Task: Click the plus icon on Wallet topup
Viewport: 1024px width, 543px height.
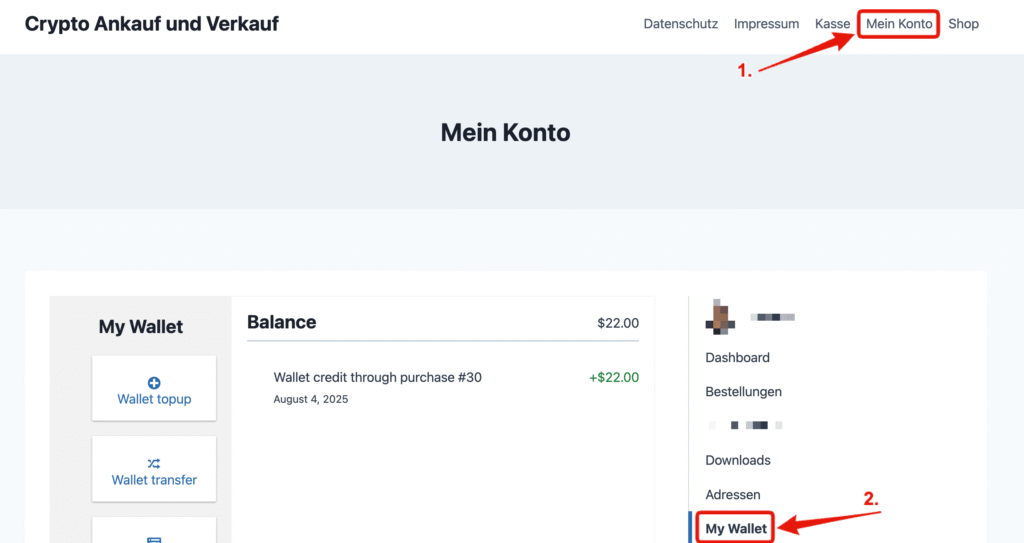Action: click(154, 383)
